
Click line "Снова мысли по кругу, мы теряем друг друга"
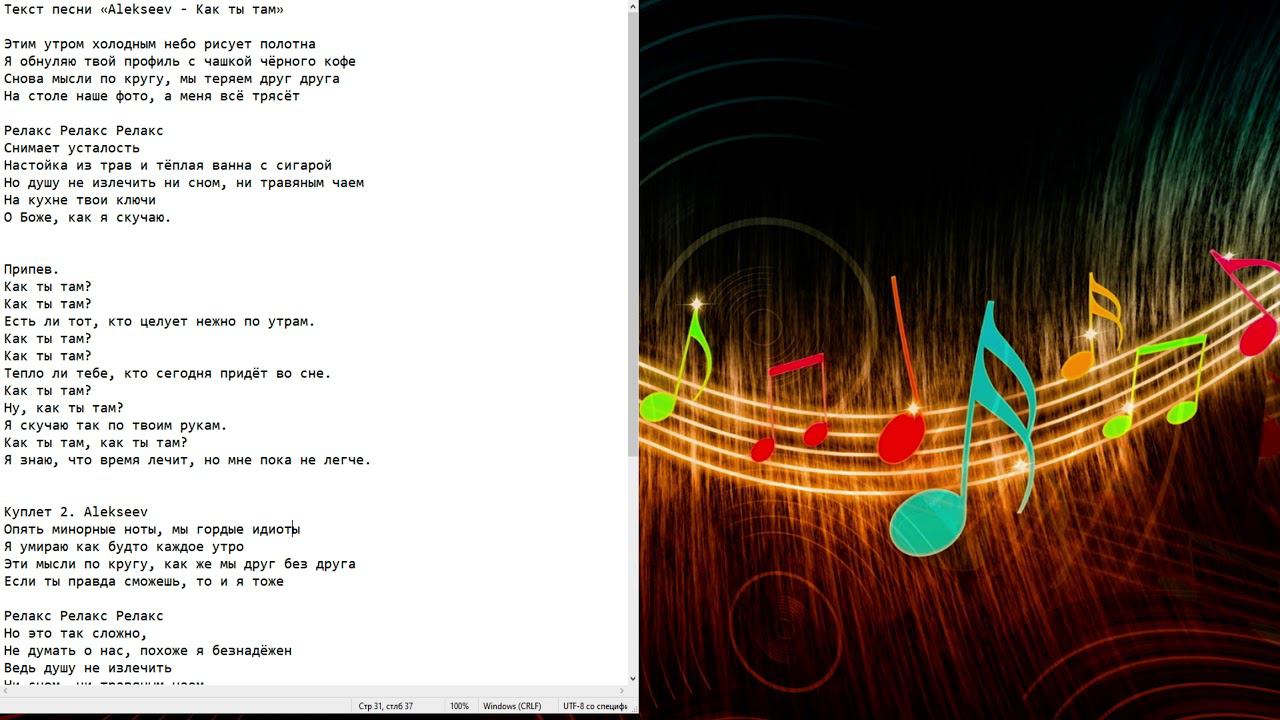click(172, 78)
